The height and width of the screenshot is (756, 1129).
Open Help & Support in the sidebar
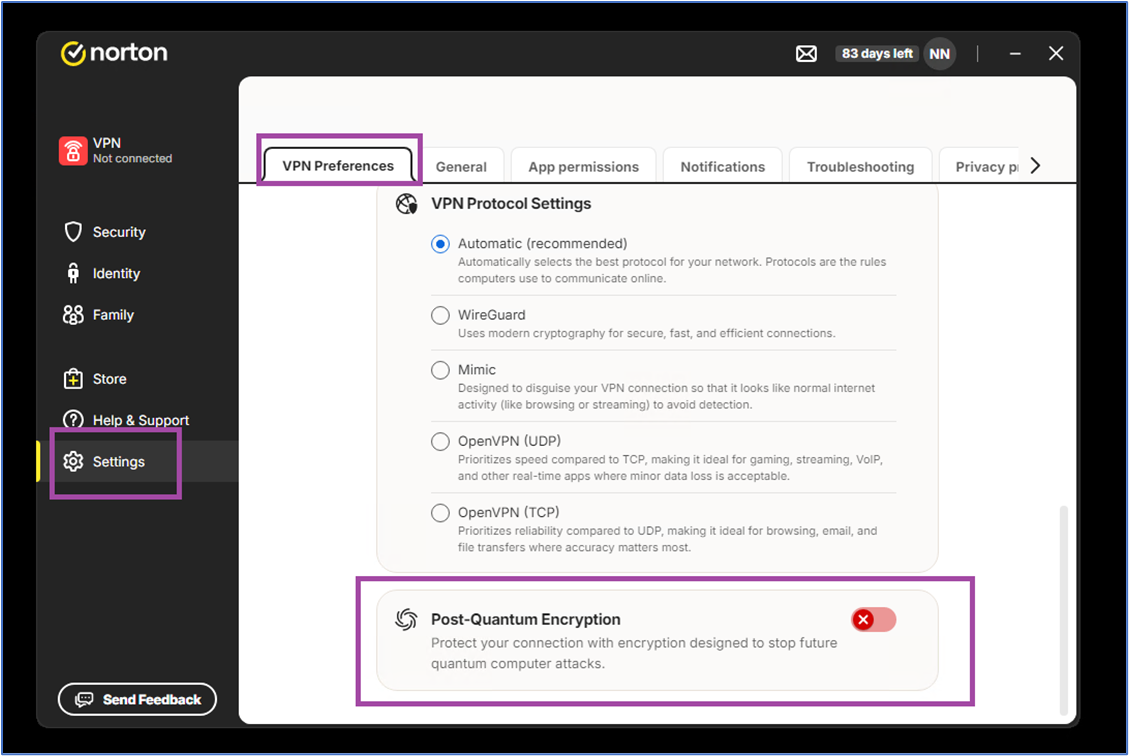coord(137,420)
